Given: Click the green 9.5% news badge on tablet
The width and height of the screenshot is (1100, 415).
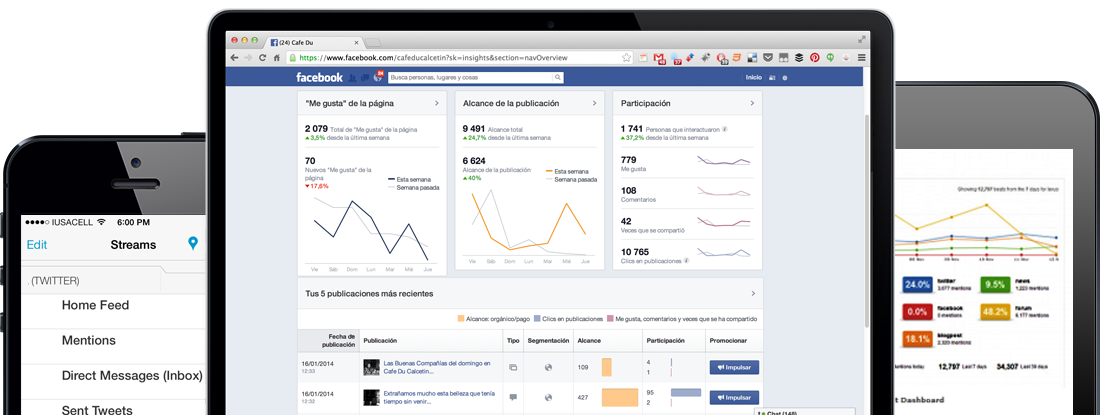Looking at the screenshot, I should 995,285.
